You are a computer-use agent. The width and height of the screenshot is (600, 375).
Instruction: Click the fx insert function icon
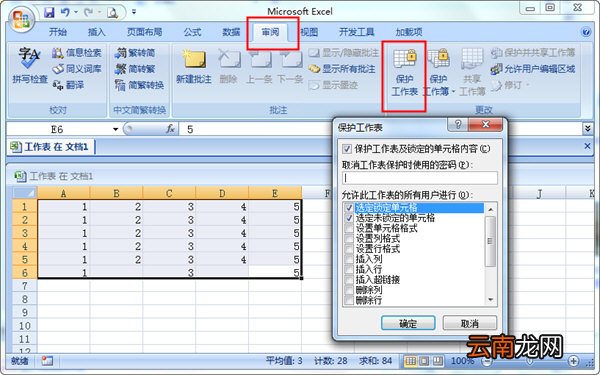pyautogui.click(x=171, y=129)
